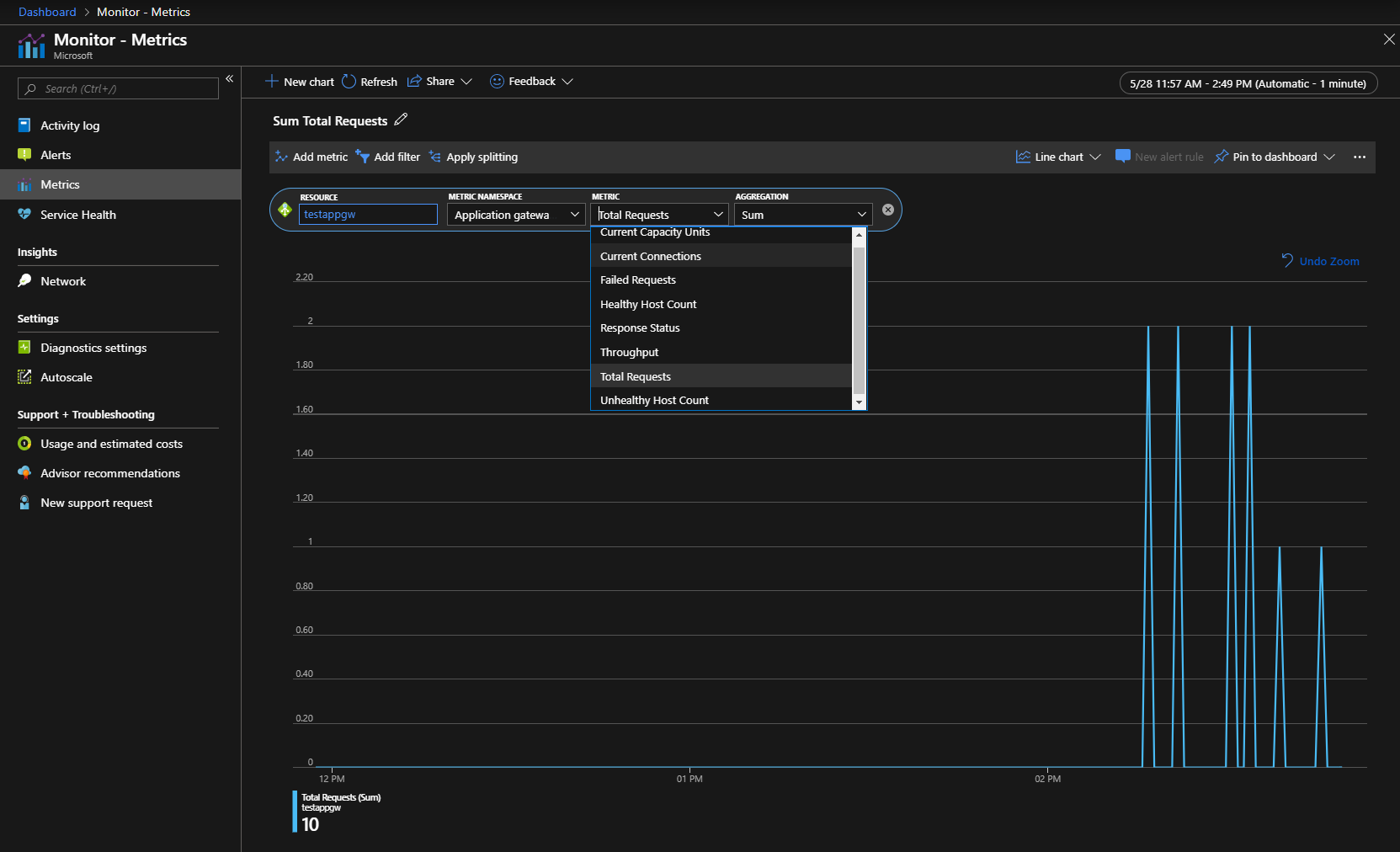Click the Sum Total Requests chart title
The height and width of the screenshot is (852, 1400).
click(x=330, y=120)
